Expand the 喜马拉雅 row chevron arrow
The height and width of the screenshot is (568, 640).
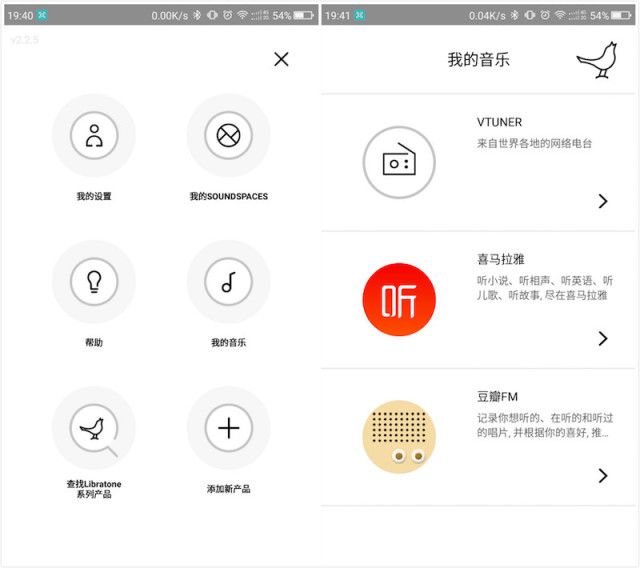tap(603, 338)
